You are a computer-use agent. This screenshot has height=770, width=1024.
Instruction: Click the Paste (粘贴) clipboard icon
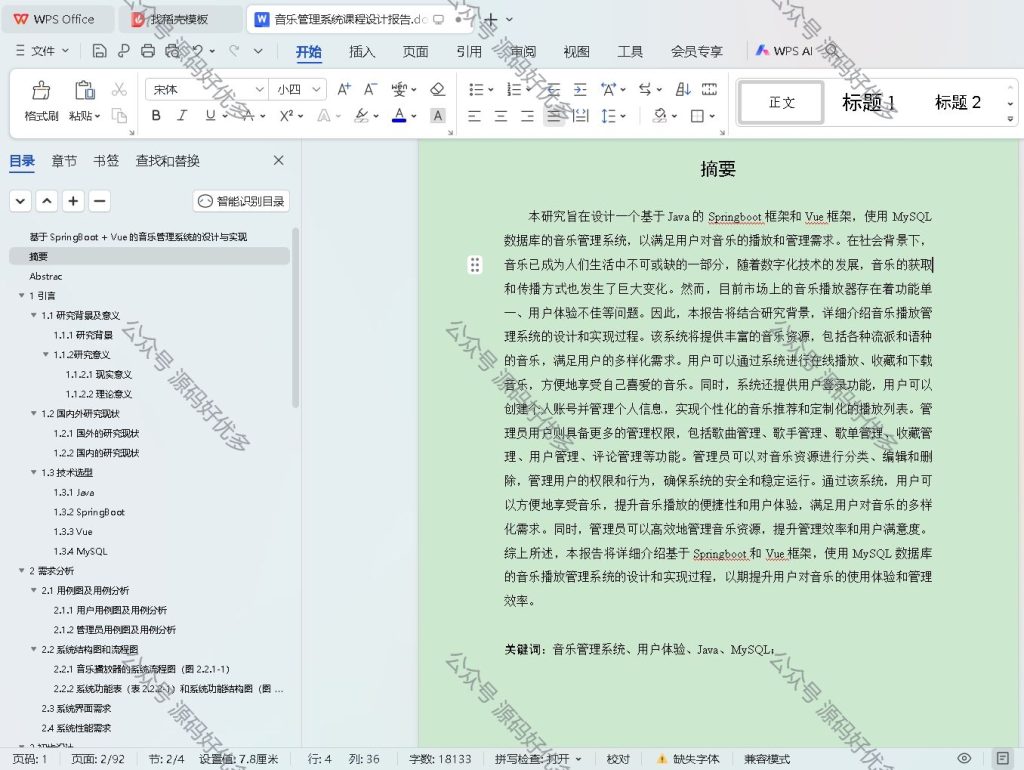click(84, 90)
